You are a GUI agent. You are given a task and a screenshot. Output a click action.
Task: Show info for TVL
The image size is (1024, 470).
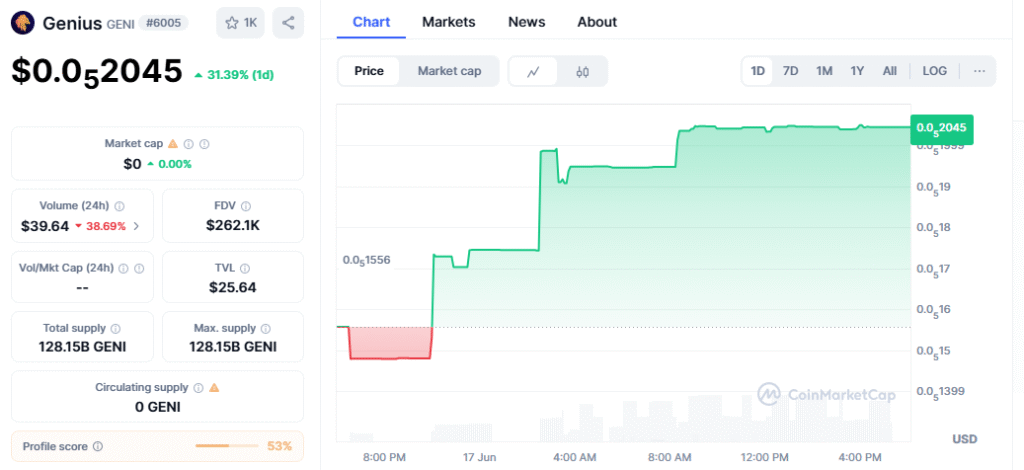(x=245, y=268)
